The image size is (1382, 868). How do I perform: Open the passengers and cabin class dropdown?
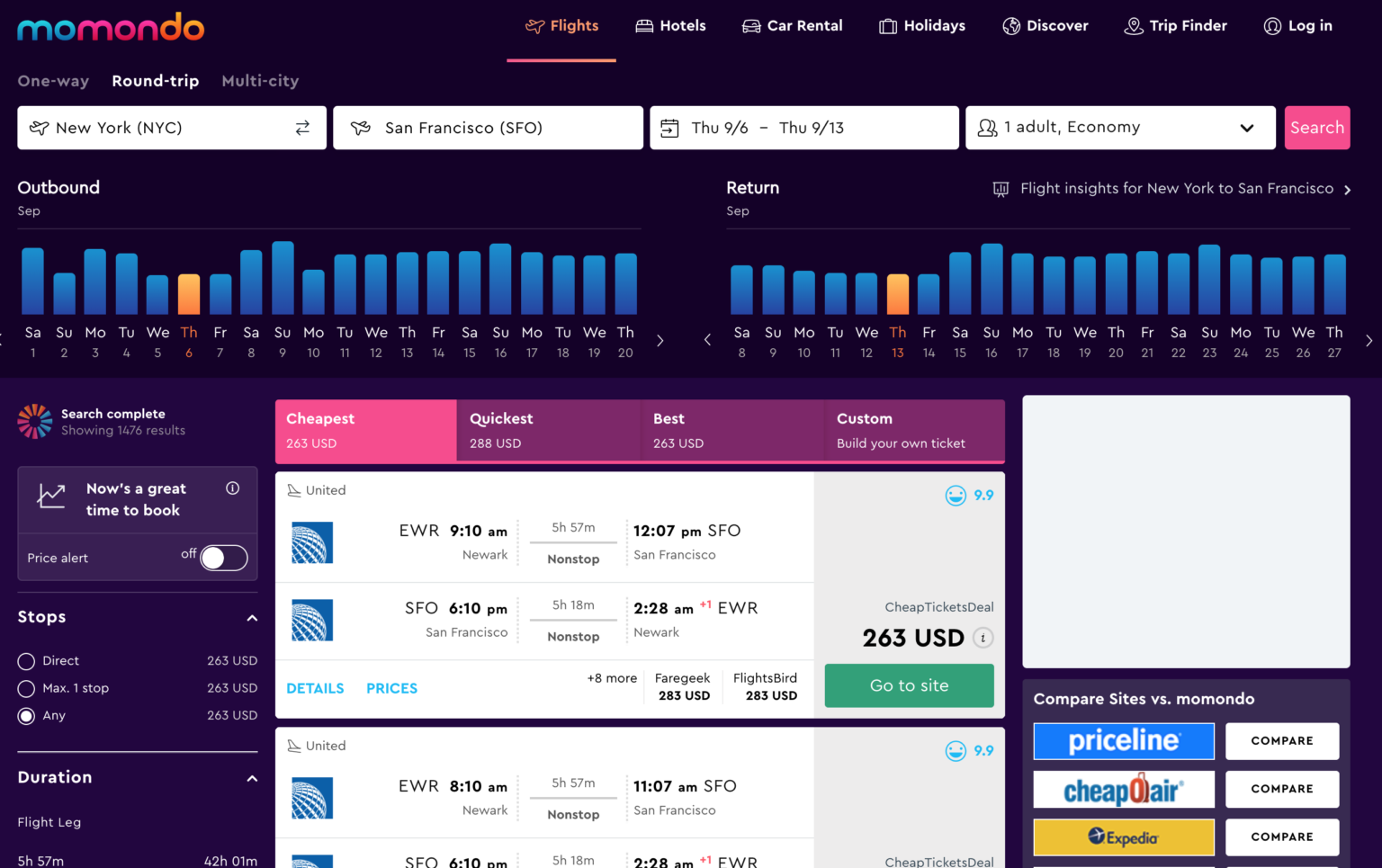coord(1120,128)
